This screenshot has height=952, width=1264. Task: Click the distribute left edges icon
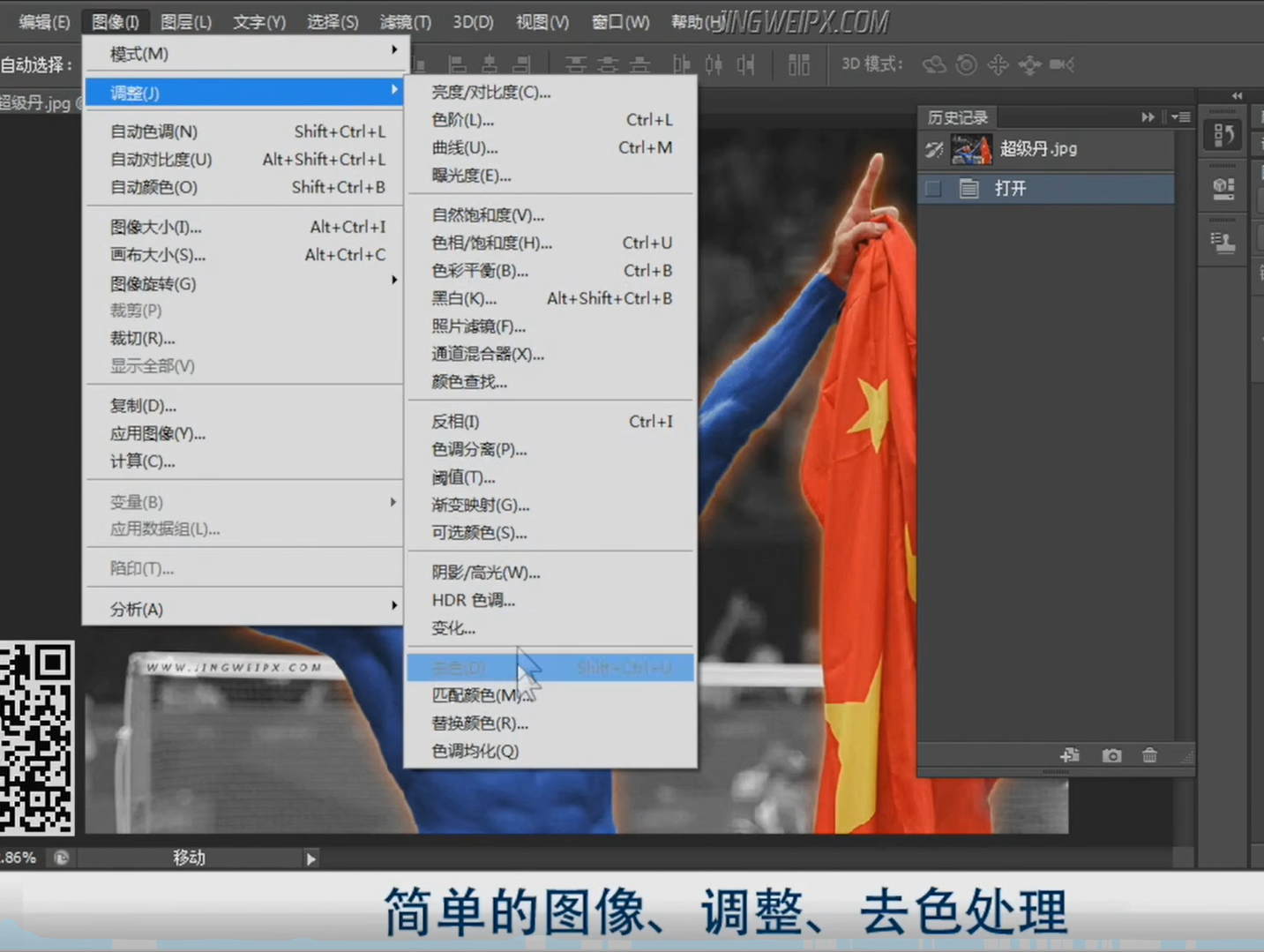point(682,64)
